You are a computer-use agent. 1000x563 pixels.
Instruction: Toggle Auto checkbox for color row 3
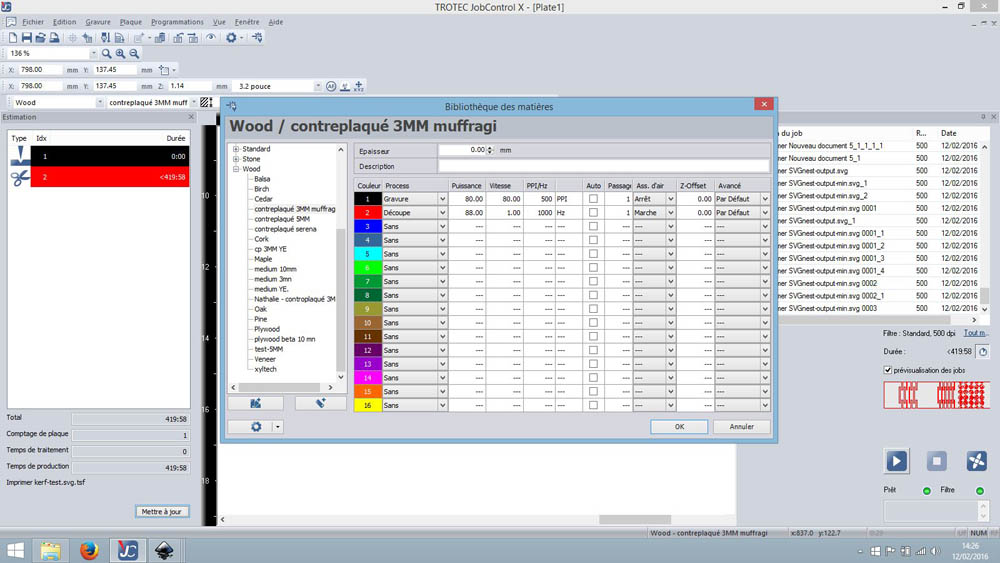click(593, 226)
